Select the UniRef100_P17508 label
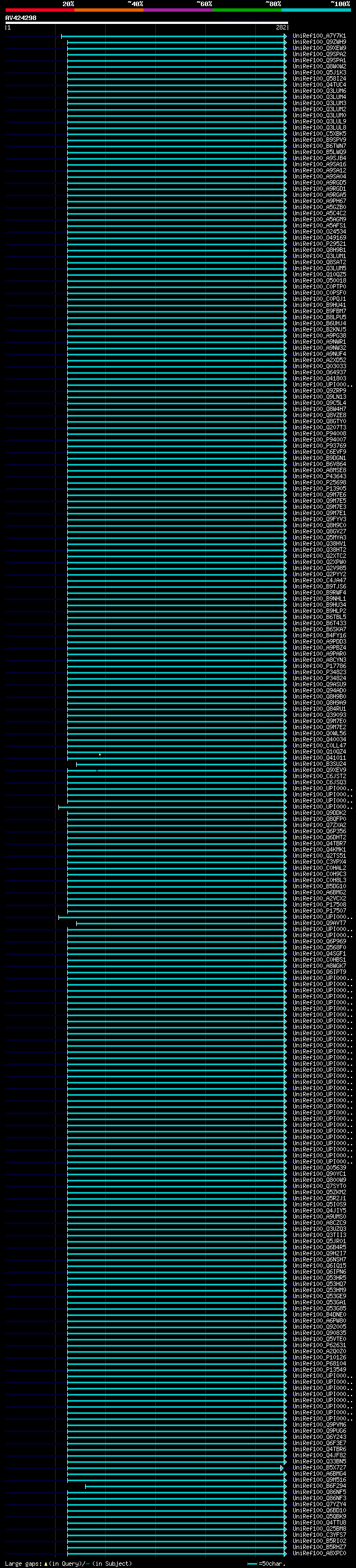 click(x=319, y=904)
